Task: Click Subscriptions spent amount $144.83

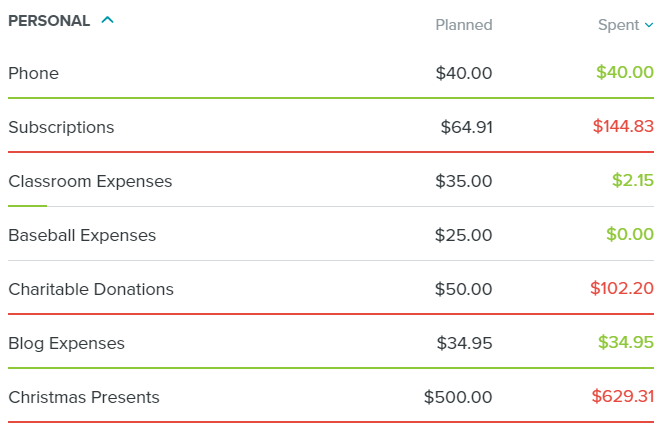Action: [623, 126]
